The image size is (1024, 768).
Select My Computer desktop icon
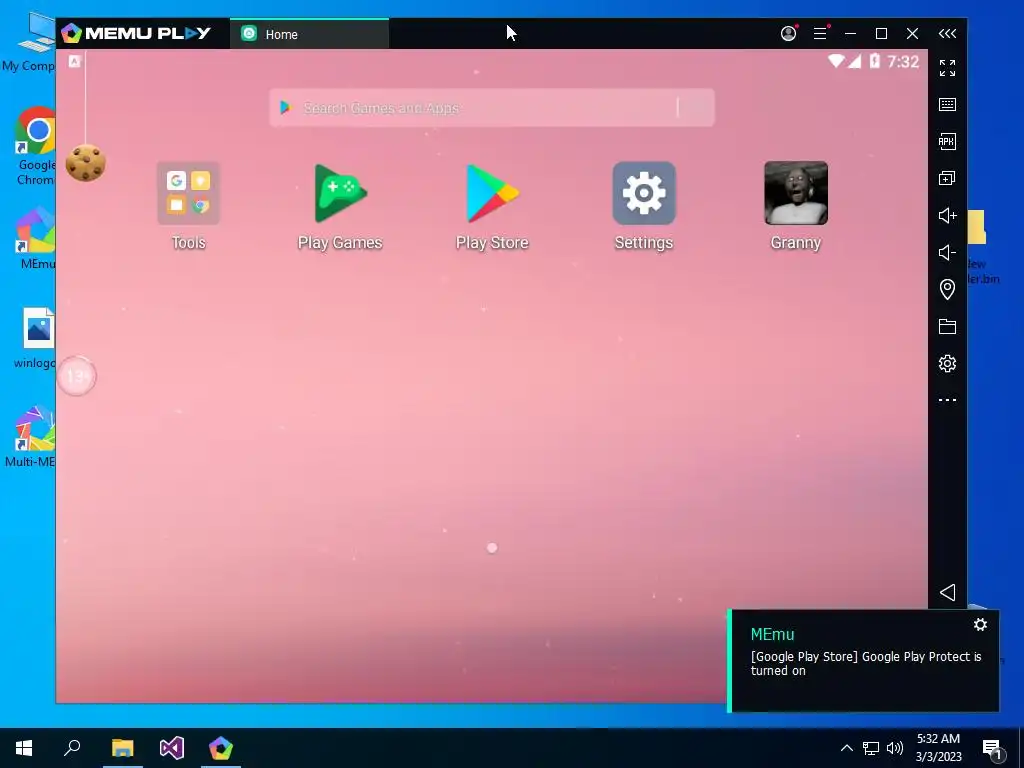tap(29, 42)
